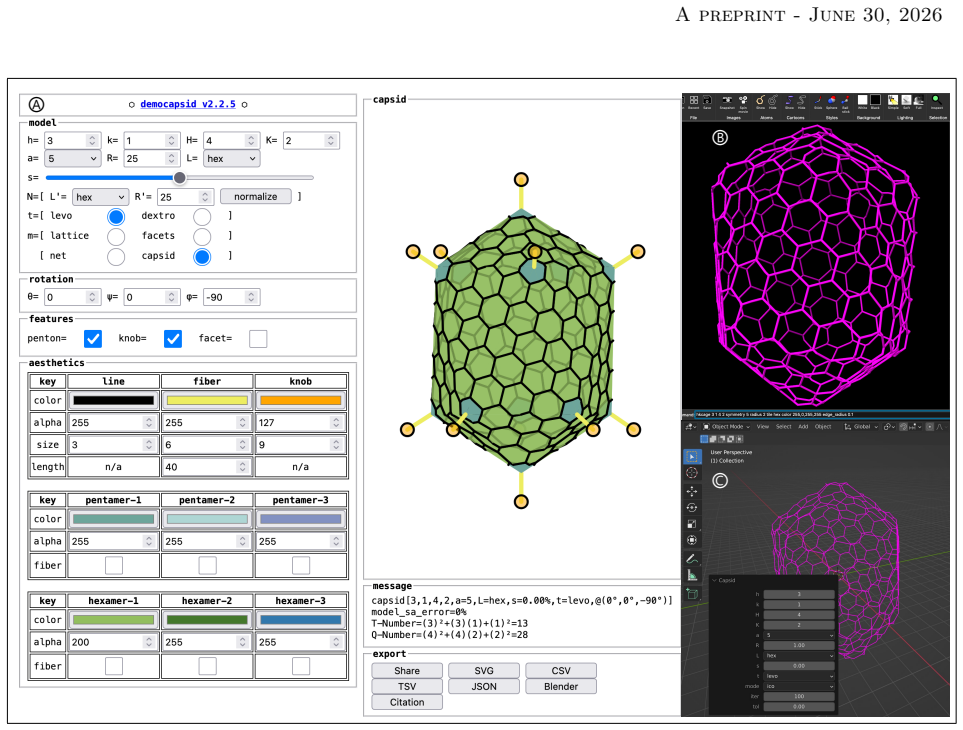The height and width of the screenshot is (730, 963).
Task: Open the Select menu in Blender's header
Action: click(783, 427)
